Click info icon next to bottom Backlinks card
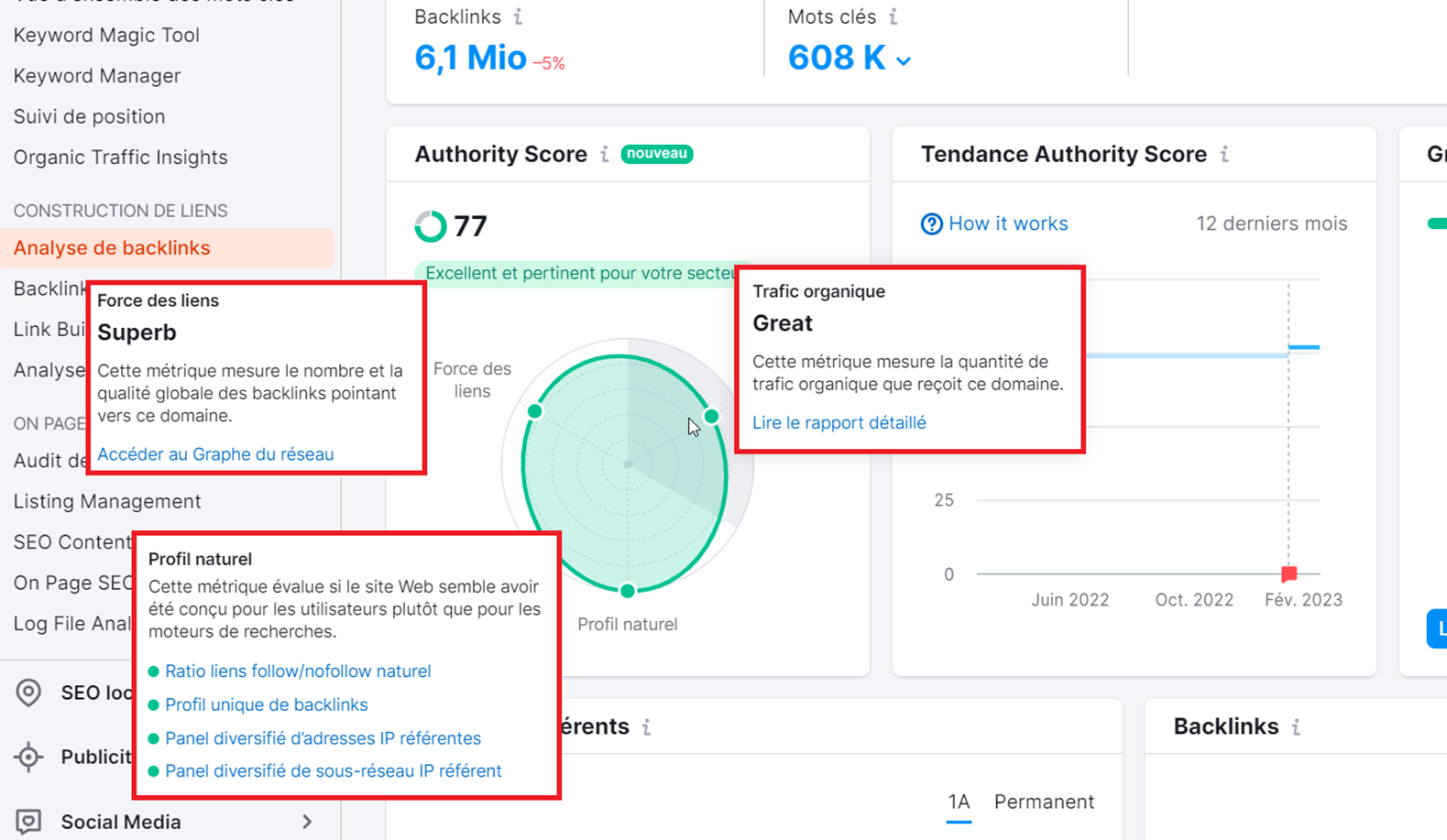The image size is (1447, 840). [1296, 726]
